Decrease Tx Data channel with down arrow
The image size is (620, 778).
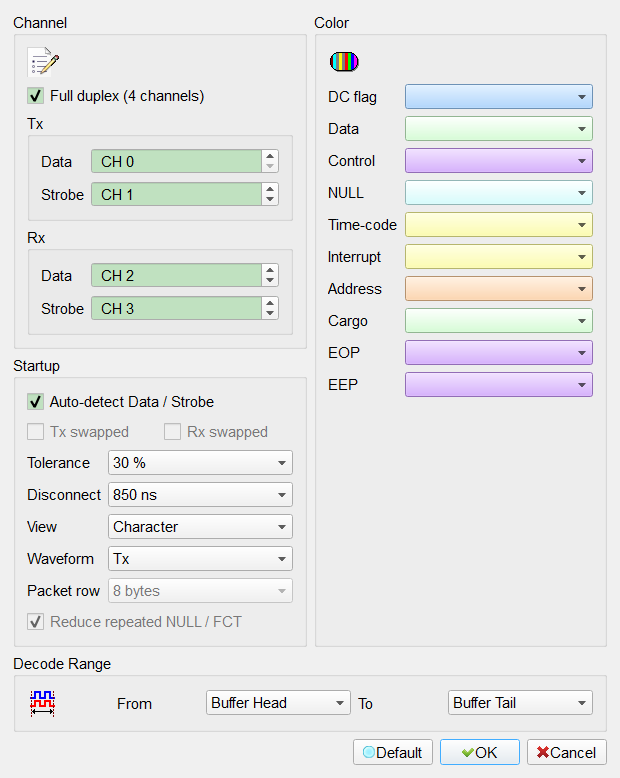coord(270,167)
